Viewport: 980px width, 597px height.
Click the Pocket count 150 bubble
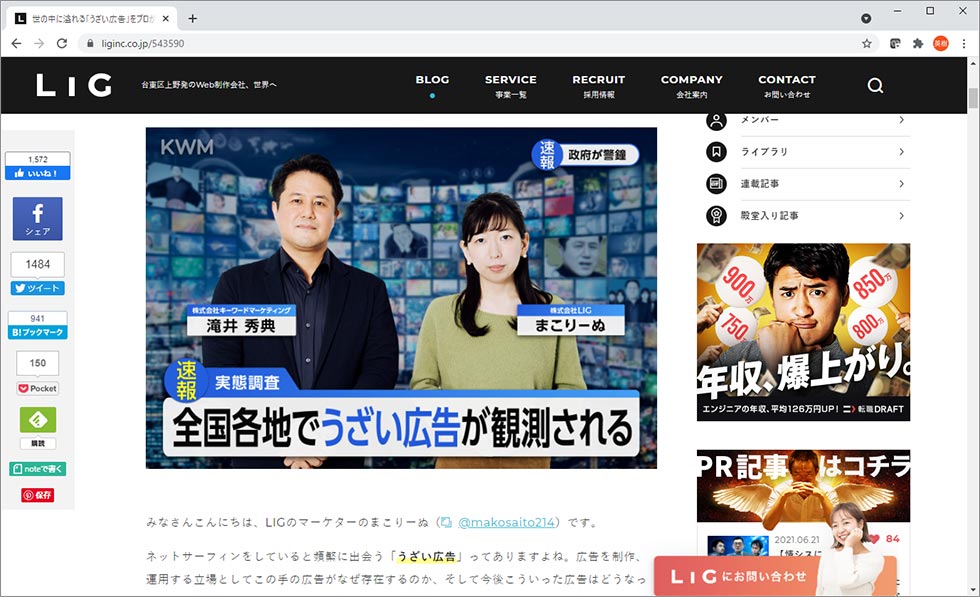coord(38,363)
